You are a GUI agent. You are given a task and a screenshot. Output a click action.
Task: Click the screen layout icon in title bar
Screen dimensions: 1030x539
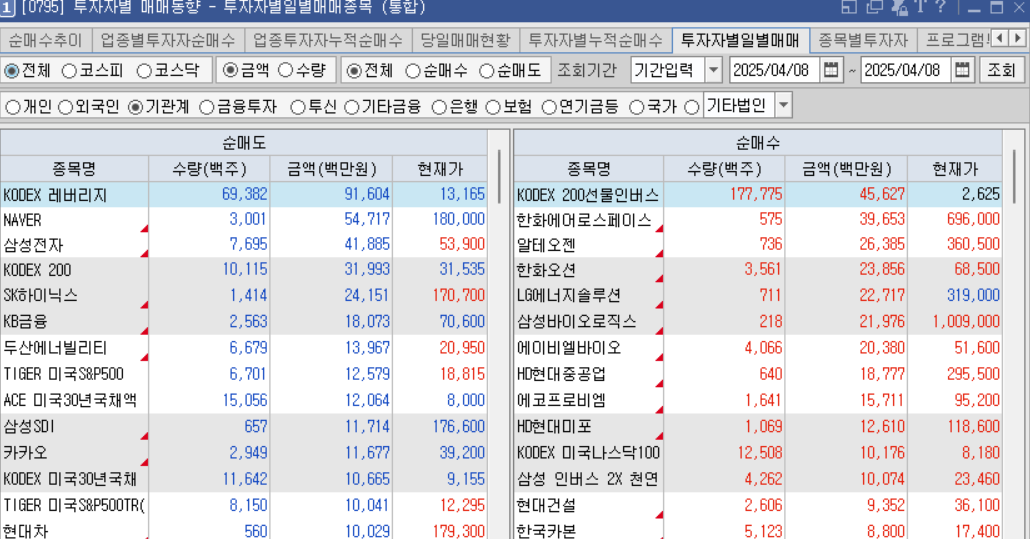tap(849, 7)
